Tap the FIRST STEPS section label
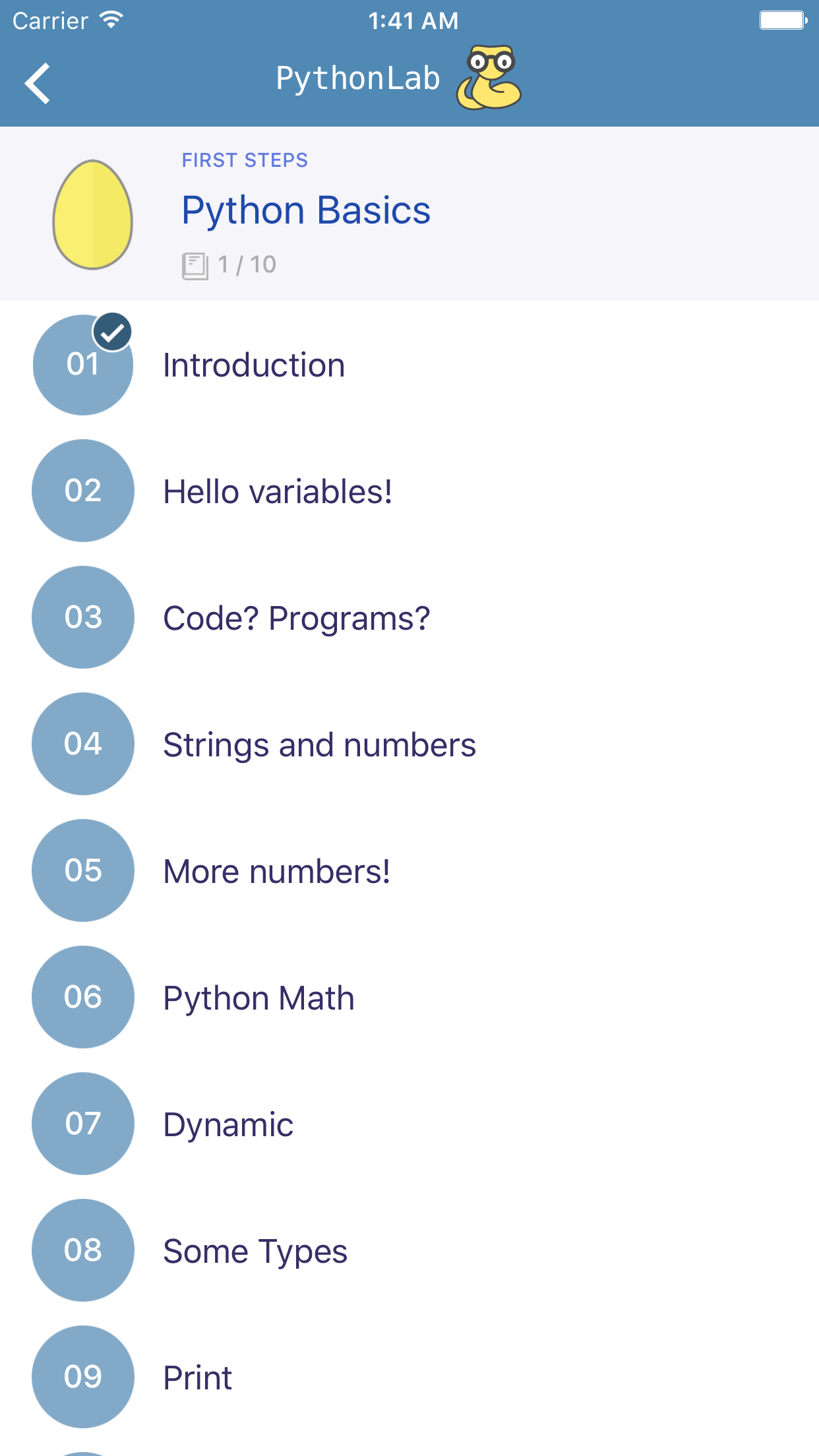 pos(244,160)
